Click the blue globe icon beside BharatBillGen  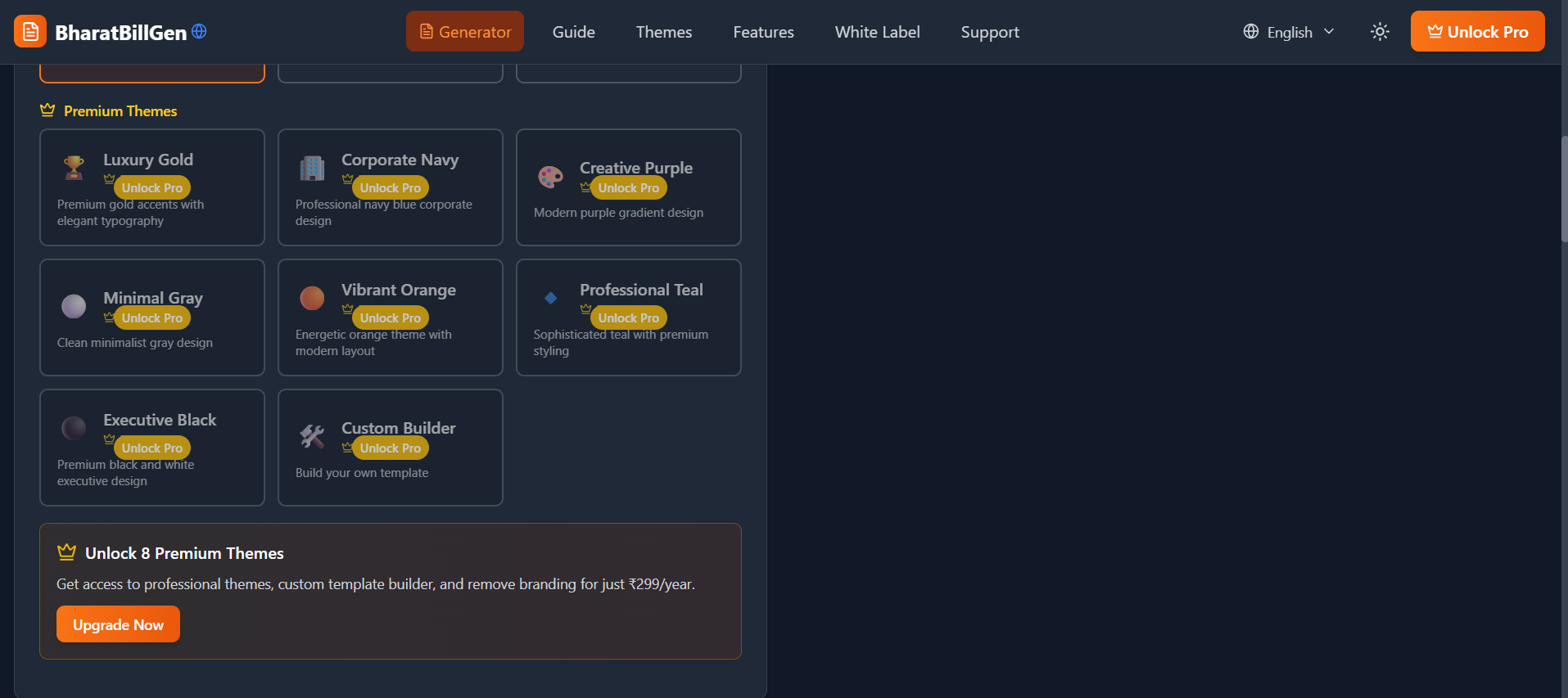tap(199, 31)
